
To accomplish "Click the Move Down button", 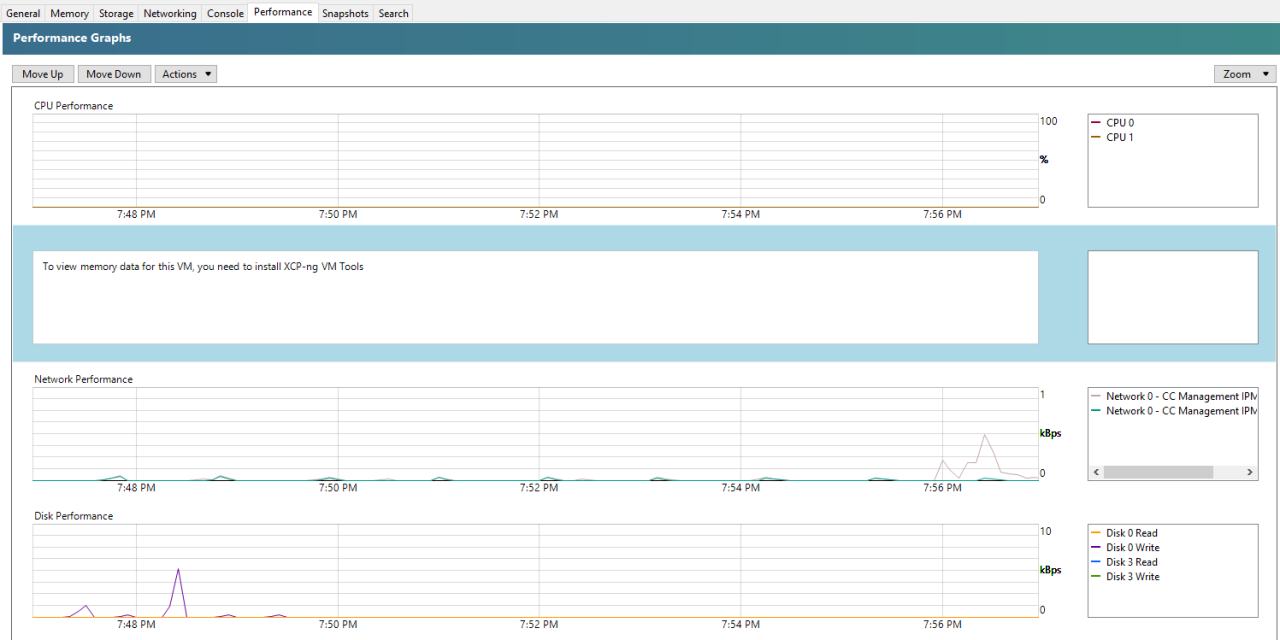I will tap(114, 74).
